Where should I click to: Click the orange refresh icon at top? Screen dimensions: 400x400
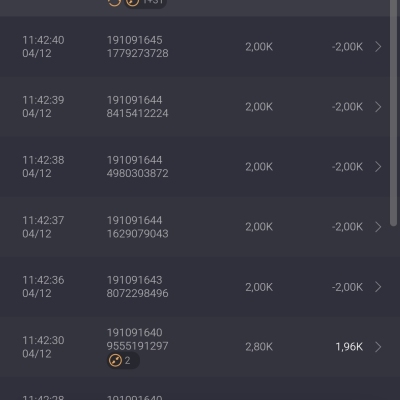[x=114, y=3]
